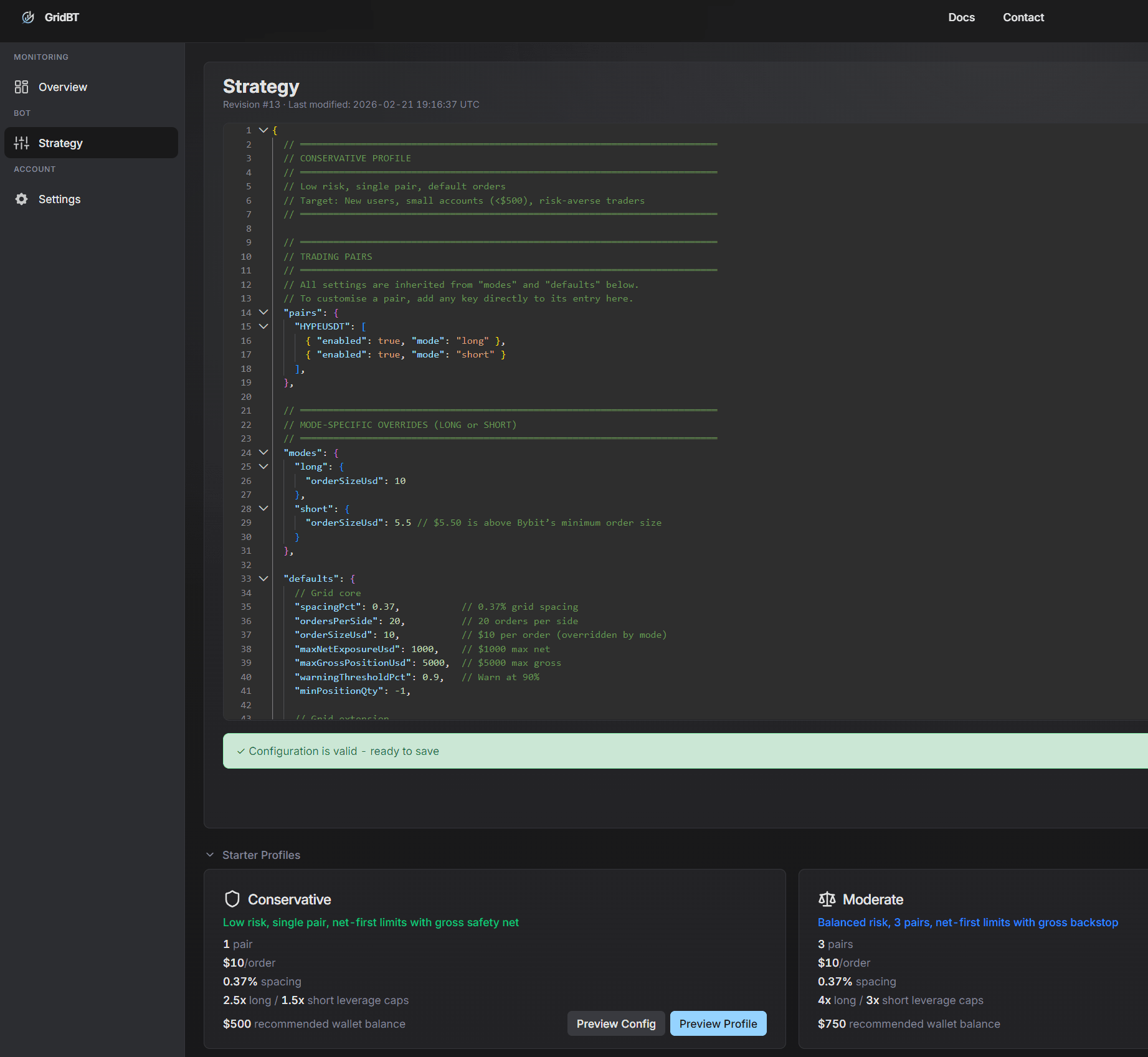Screen dimensions: 1148x1057
Task: Fold the "short" block at line 28
Action: pyautogui.click(x=263, y=509)
